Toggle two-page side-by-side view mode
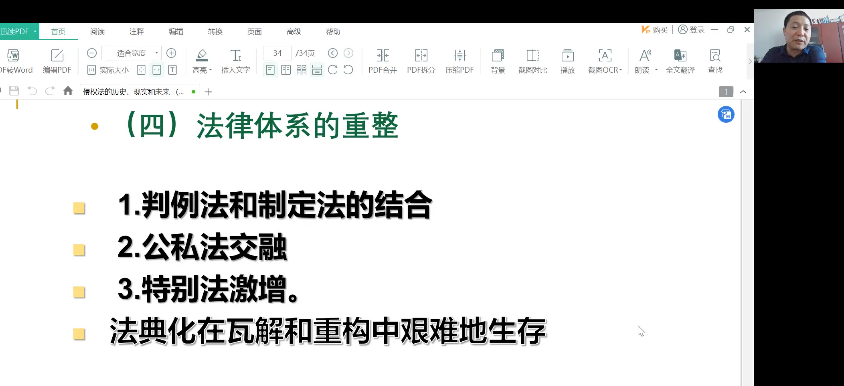844x386 pixels. (286, 69)
